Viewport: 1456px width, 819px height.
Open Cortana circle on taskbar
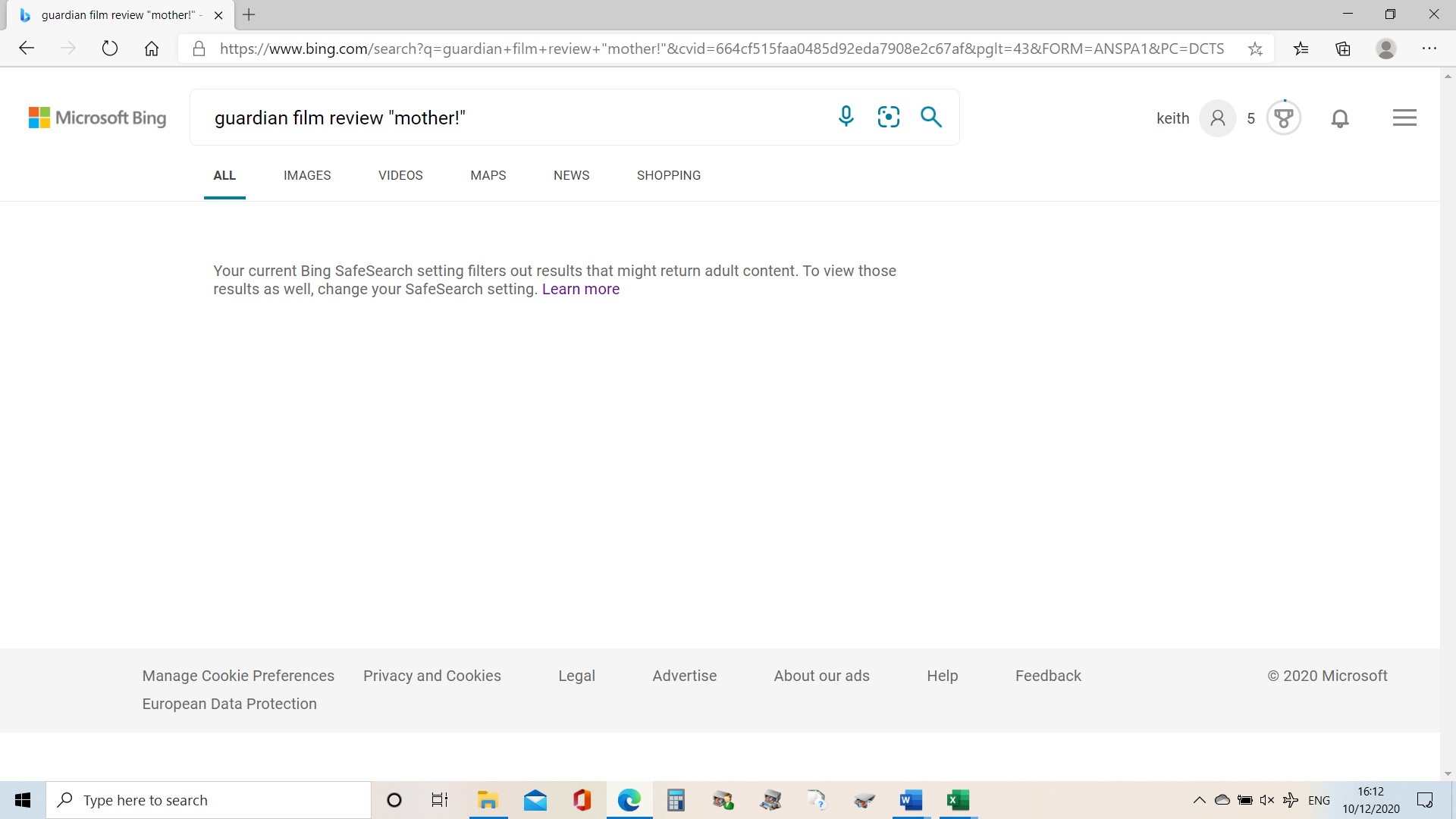[x=394, y=800]
